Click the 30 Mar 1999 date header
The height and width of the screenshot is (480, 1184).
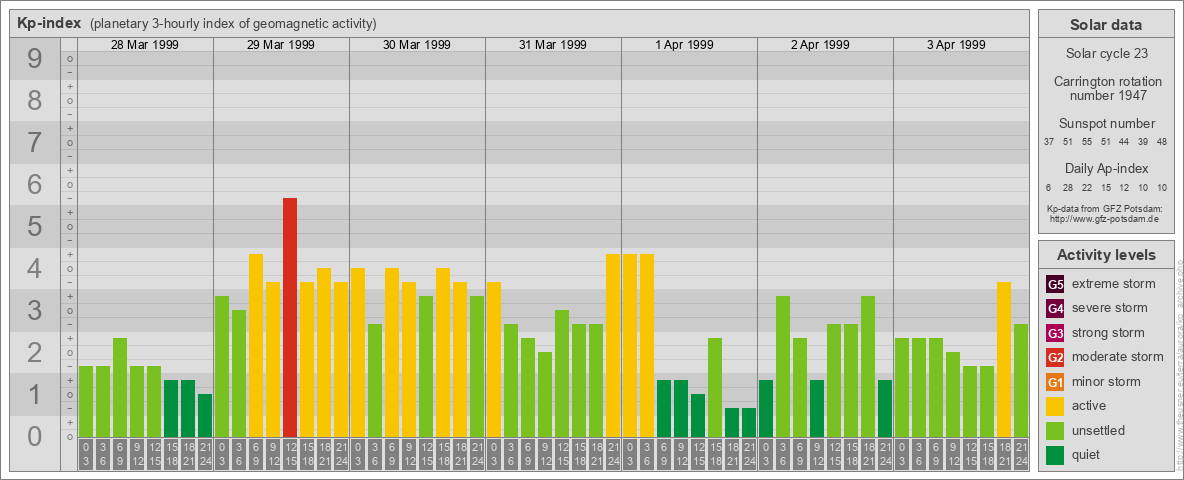coord(416,45)
